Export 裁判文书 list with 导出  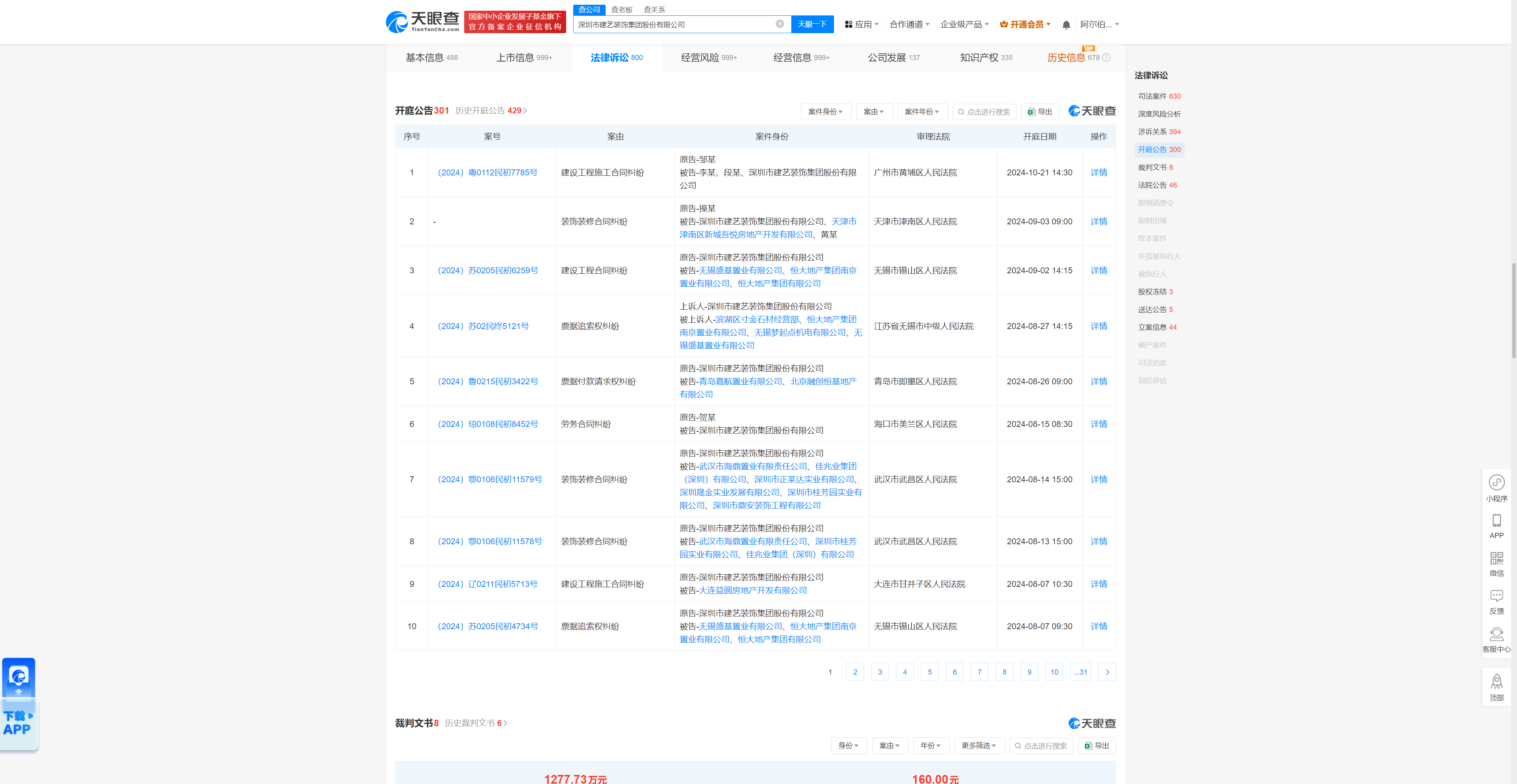pyautogui.click(x=1097, y=746)
